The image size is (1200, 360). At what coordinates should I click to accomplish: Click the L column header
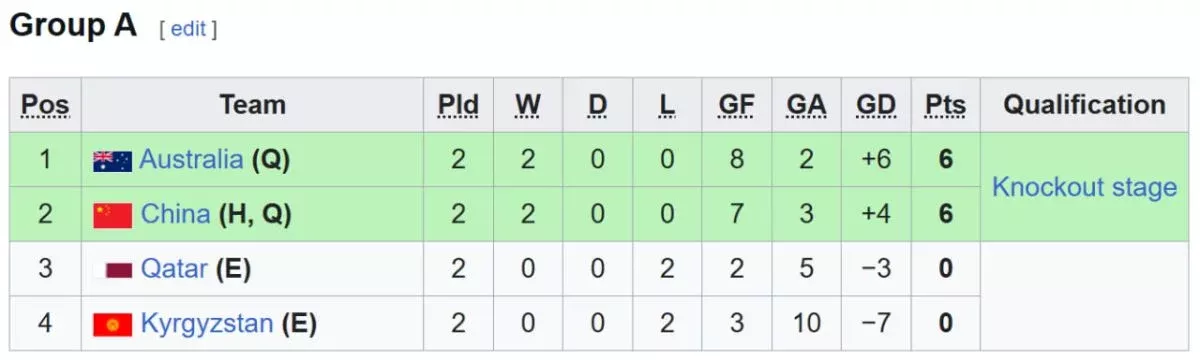[x=667, y=105]
